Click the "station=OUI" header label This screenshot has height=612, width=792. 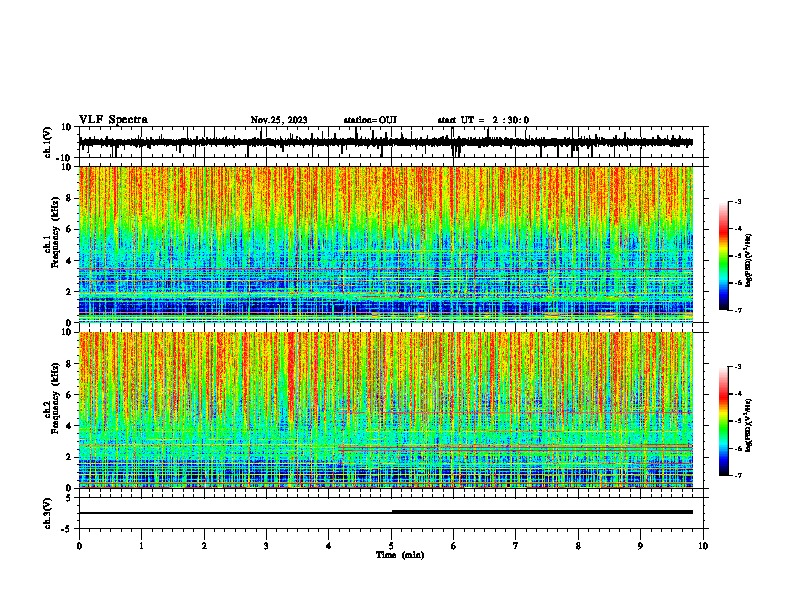click(370, 120)
